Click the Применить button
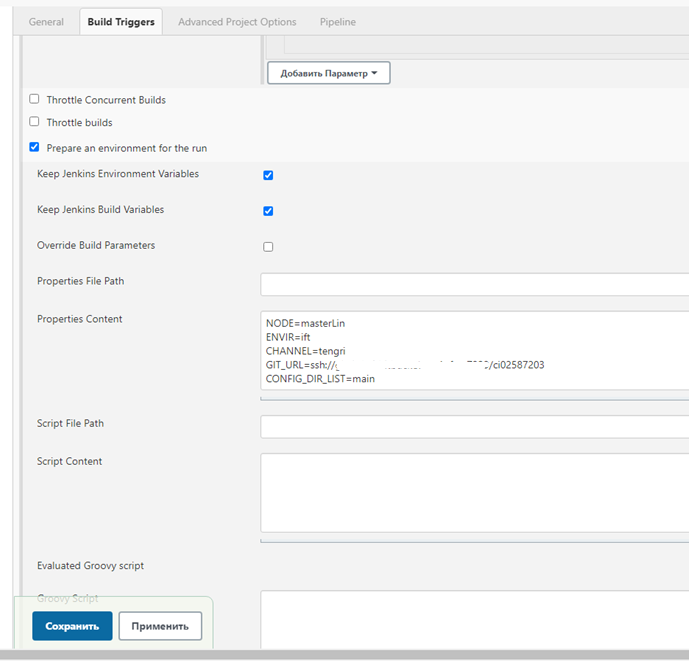 (160, 626)
